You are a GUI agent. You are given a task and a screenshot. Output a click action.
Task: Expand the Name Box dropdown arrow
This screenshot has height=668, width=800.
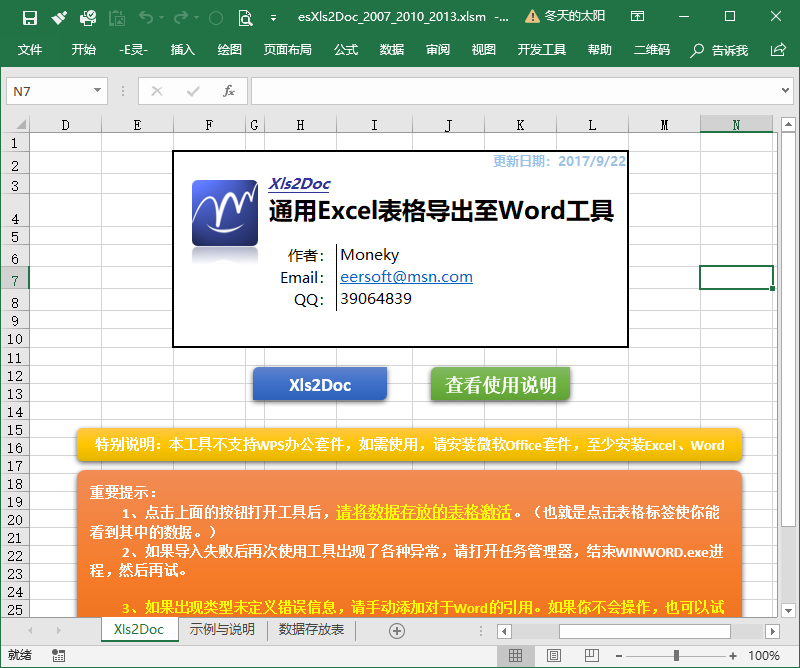click(x=97, y=91)
